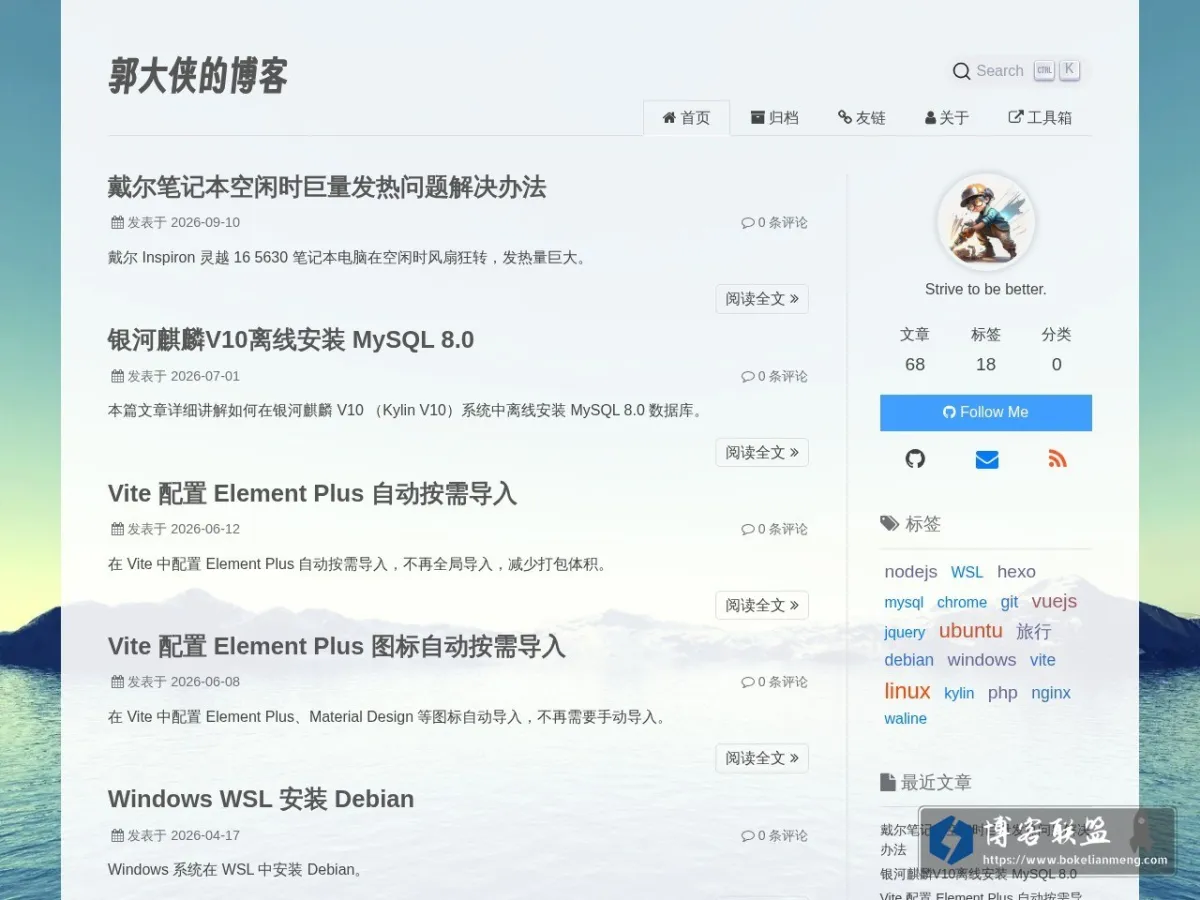
Task: Click the author avatar image
Action: pos(986,222)
